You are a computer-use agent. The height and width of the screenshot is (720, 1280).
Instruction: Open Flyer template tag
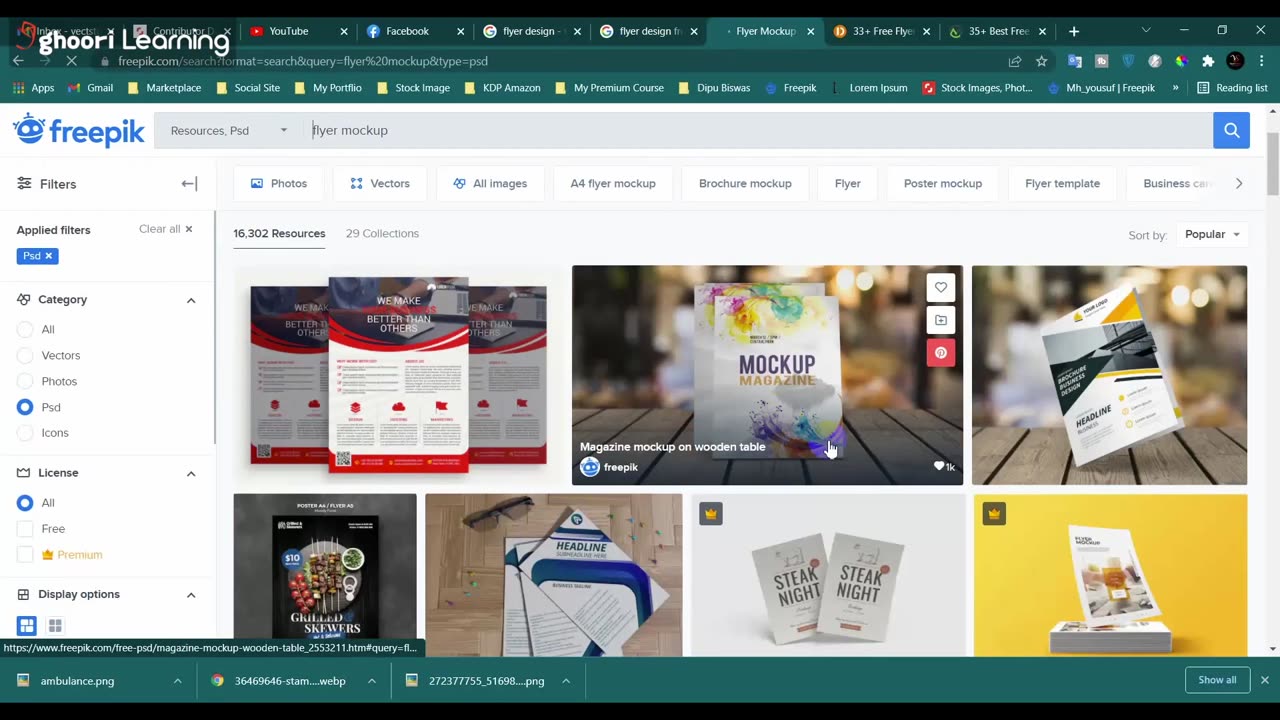click(1062, 184)
